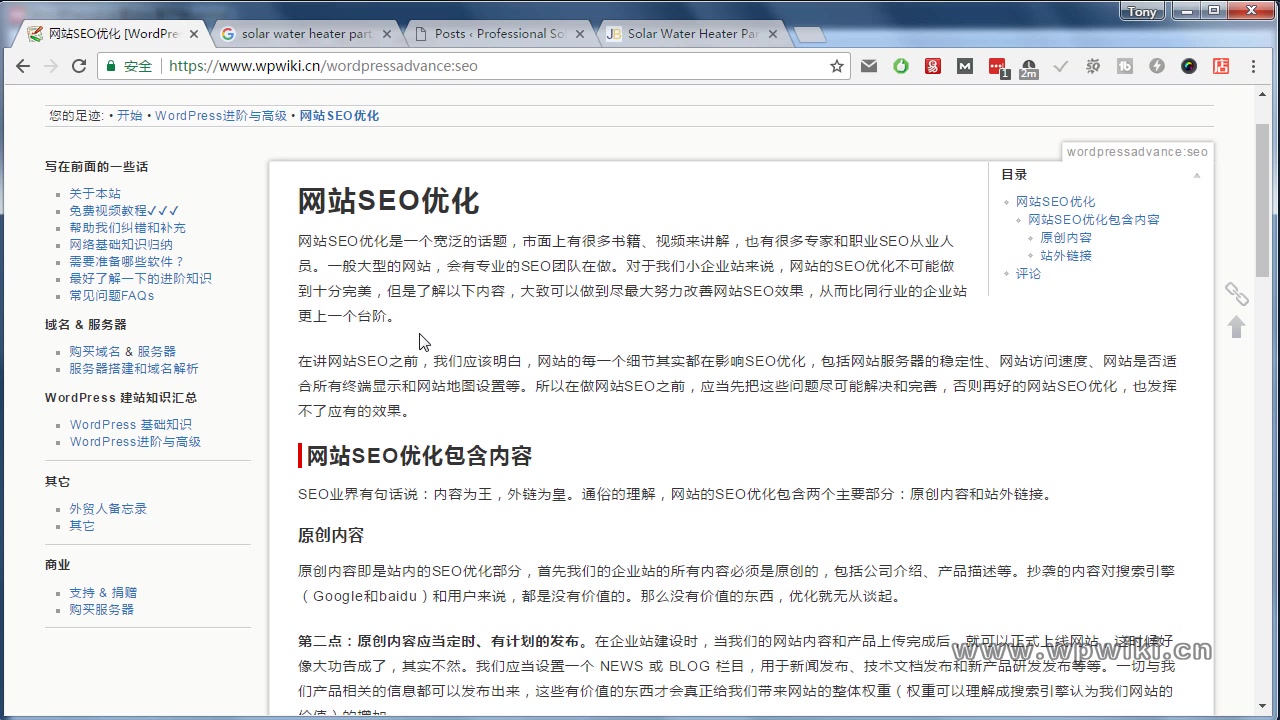Click the 网站SEO优化包含内容 section heading

coord(419,457)
